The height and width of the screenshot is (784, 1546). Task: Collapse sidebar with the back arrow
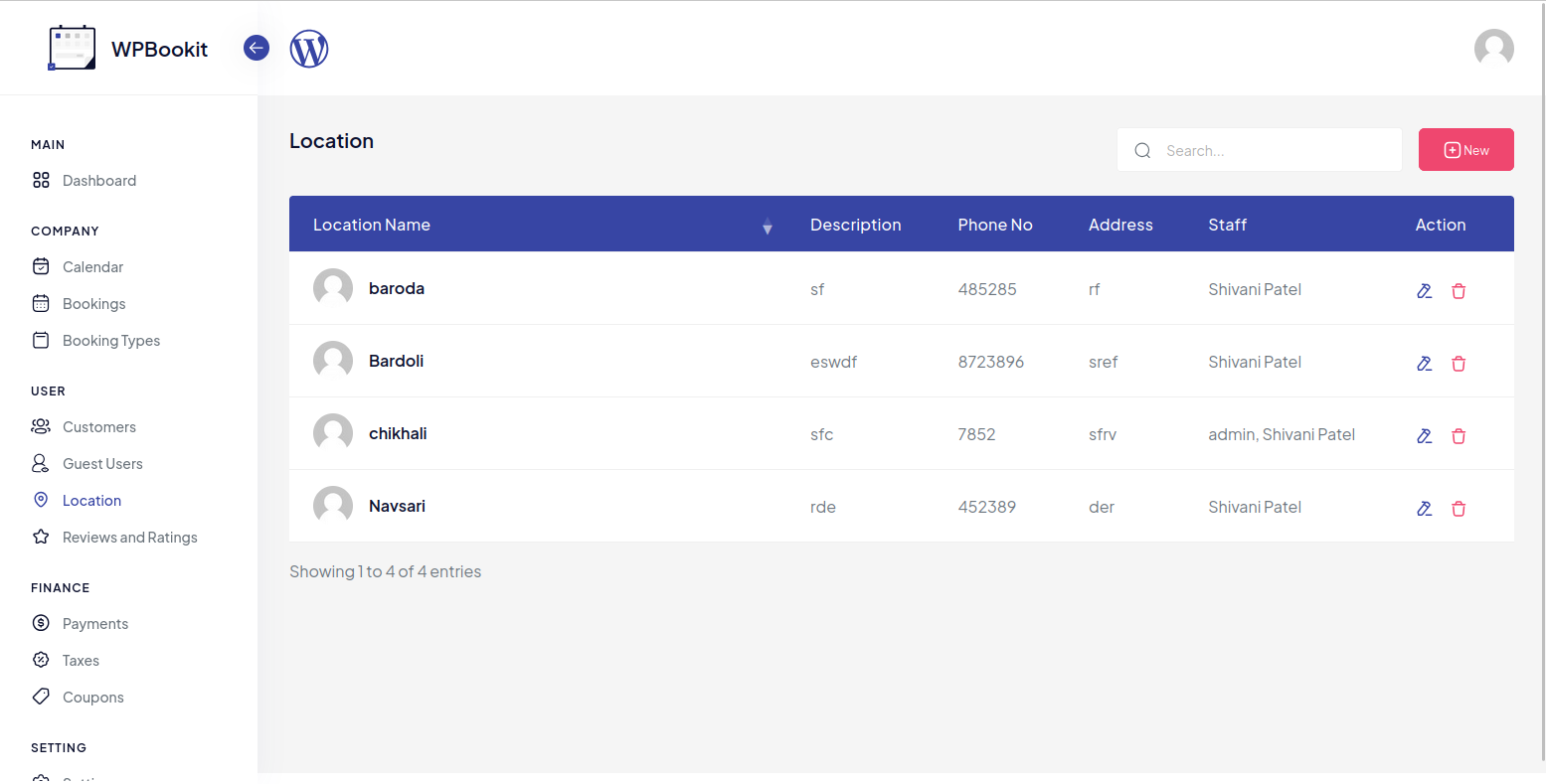pyautogui.click(x=257, y=48)
